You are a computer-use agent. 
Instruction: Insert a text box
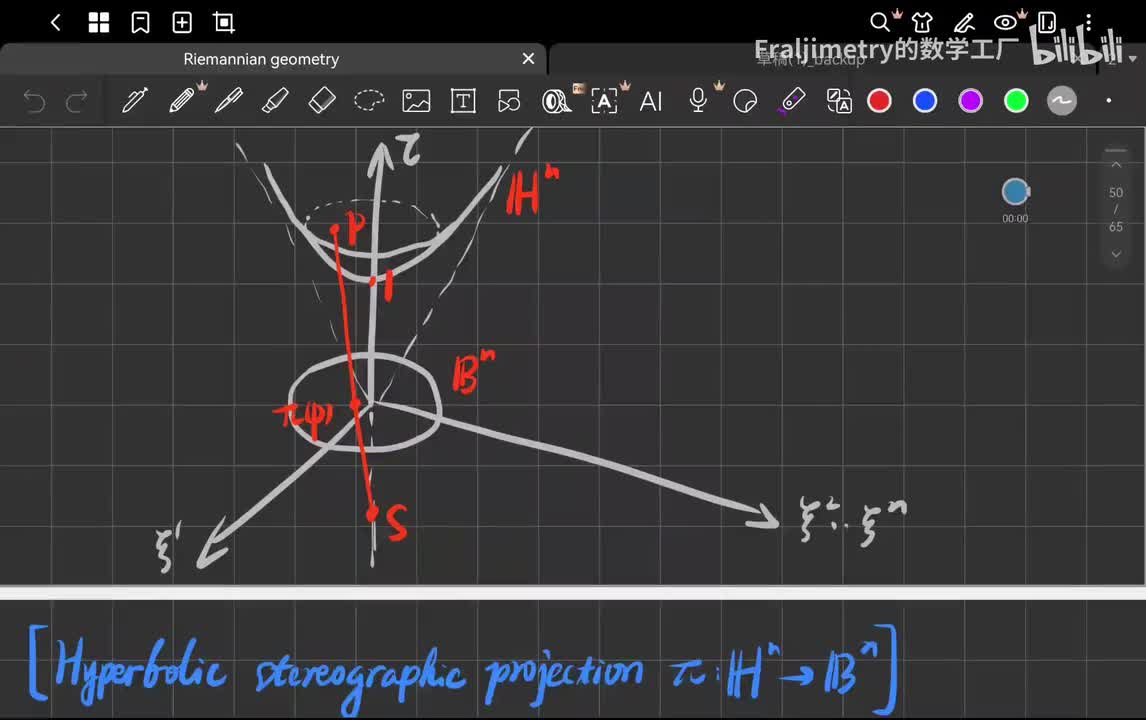click(463, 101)
